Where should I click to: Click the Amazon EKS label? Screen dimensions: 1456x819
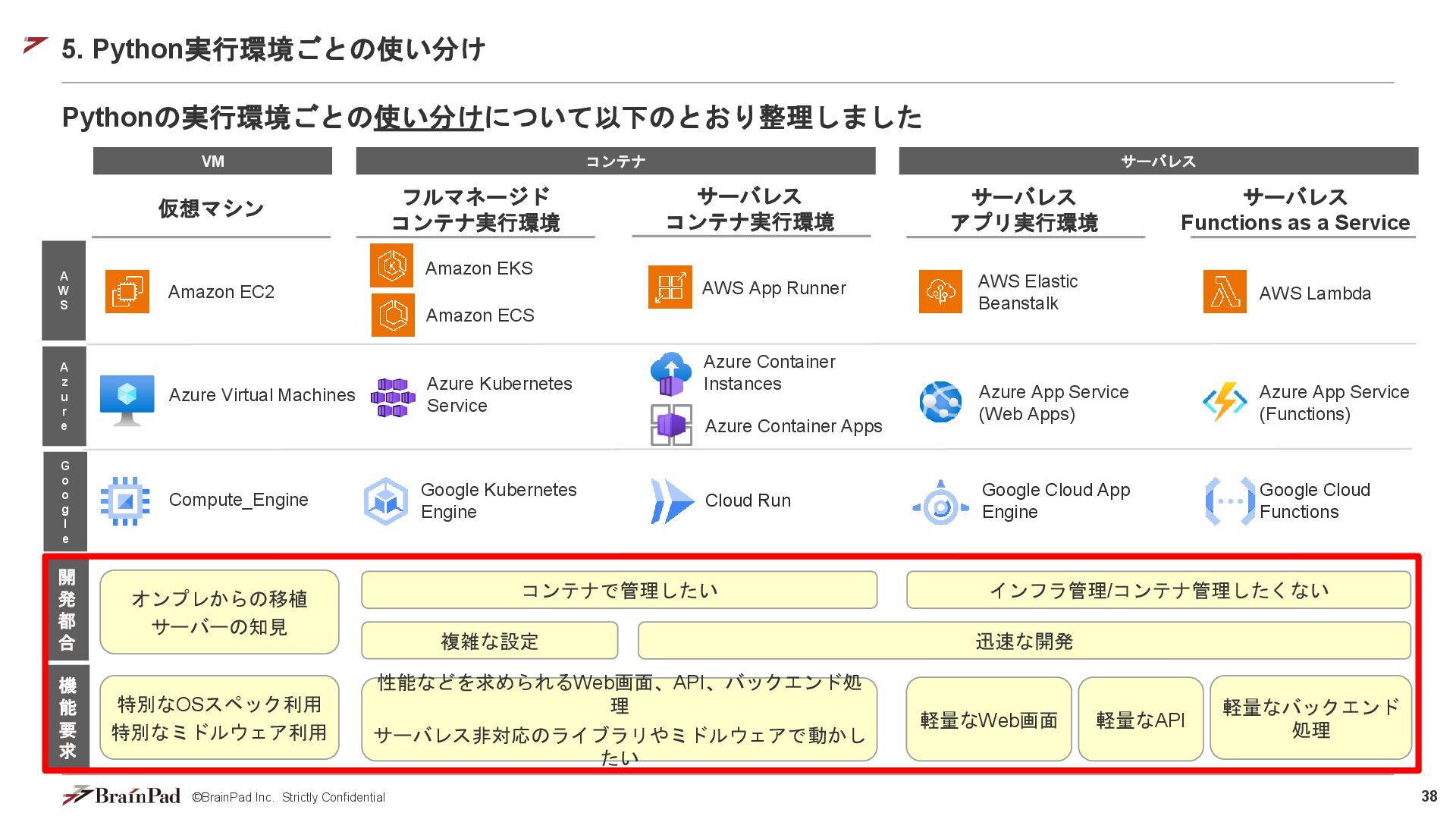coord(479,268)
